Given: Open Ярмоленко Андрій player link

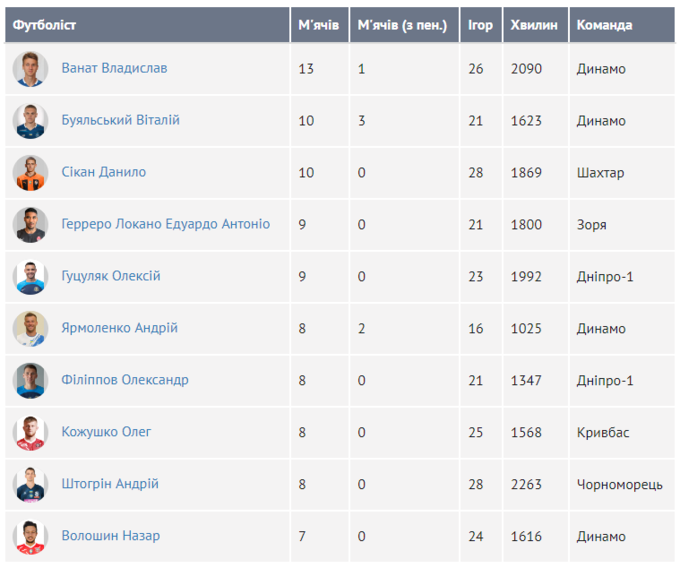Looking at the screenshot, I should click(x=119, y=328).
